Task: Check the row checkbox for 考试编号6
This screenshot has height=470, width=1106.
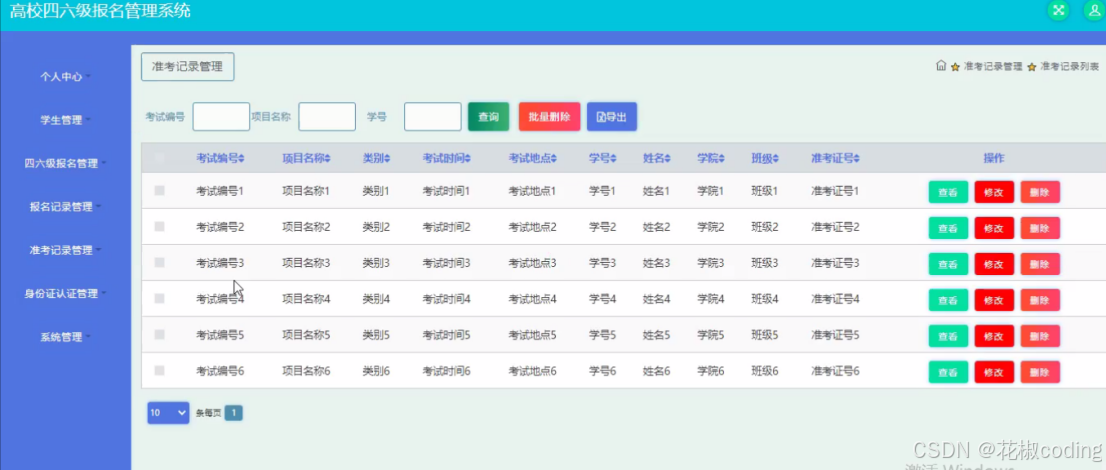Action: 159,370
